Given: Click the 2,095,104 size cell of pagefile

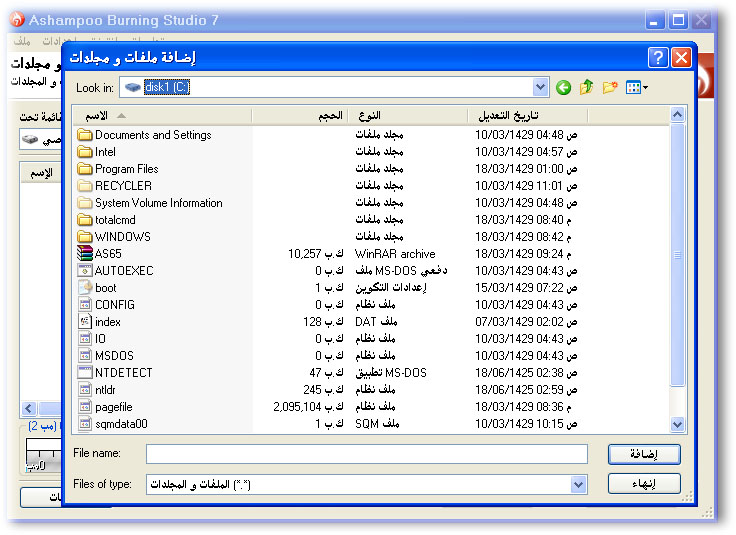Looking at the screenshot, I should coord(308,407).
